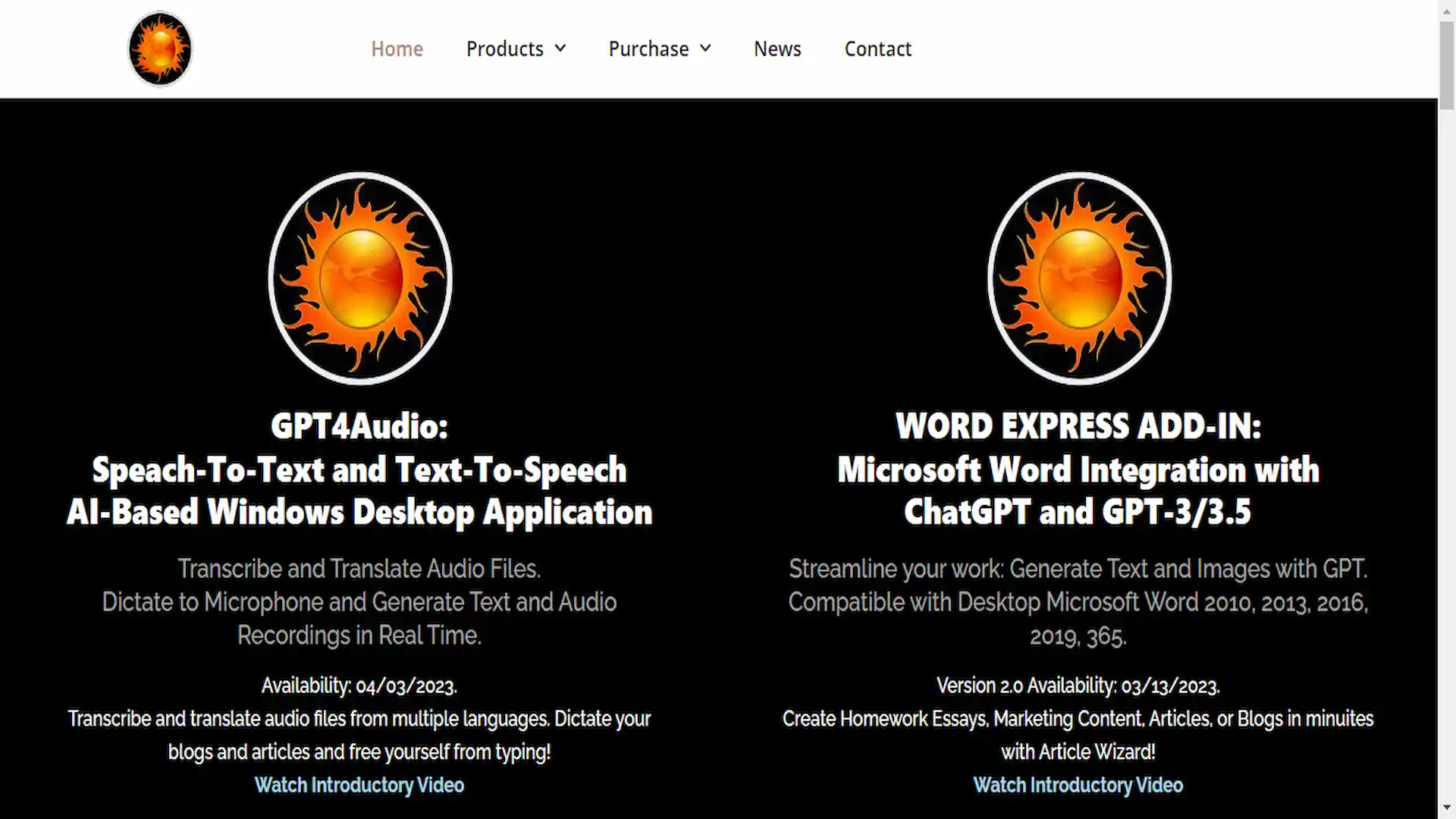Screen dimensions: 1456x819
Task: Click 'Availability: 04/03/2023.' text
Action: (x=359, y=686)
